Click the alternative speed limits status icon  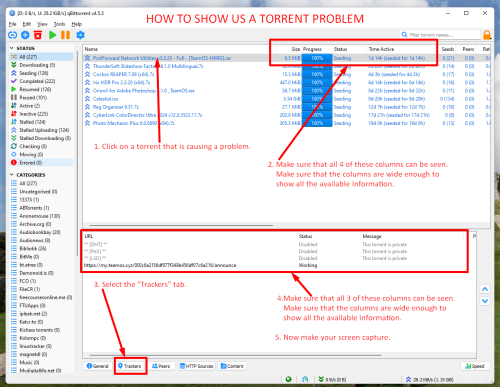pos(305,379)
